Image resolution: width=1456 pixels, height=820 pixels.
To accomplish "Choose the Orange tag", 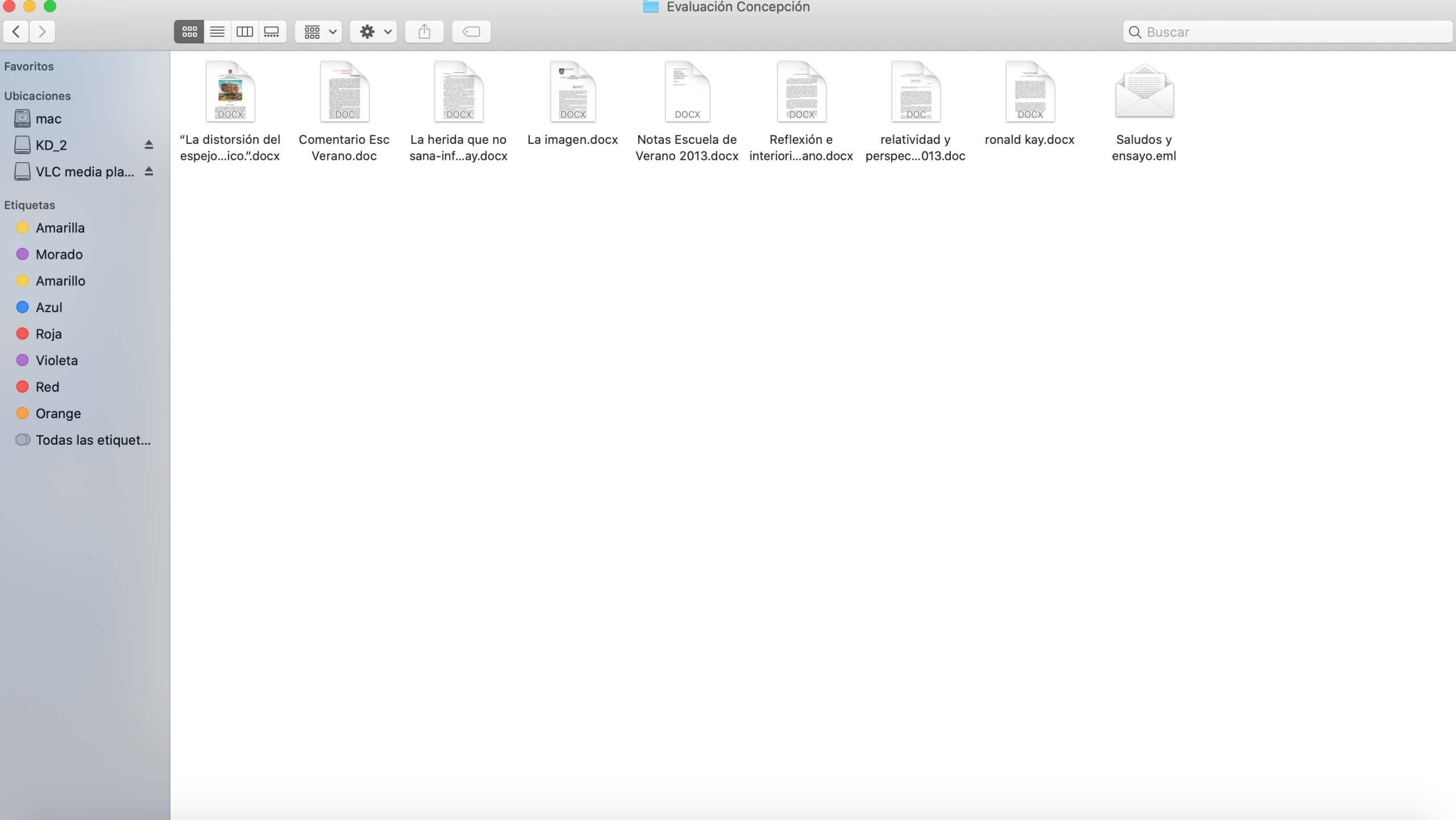I will click(58, 413).
